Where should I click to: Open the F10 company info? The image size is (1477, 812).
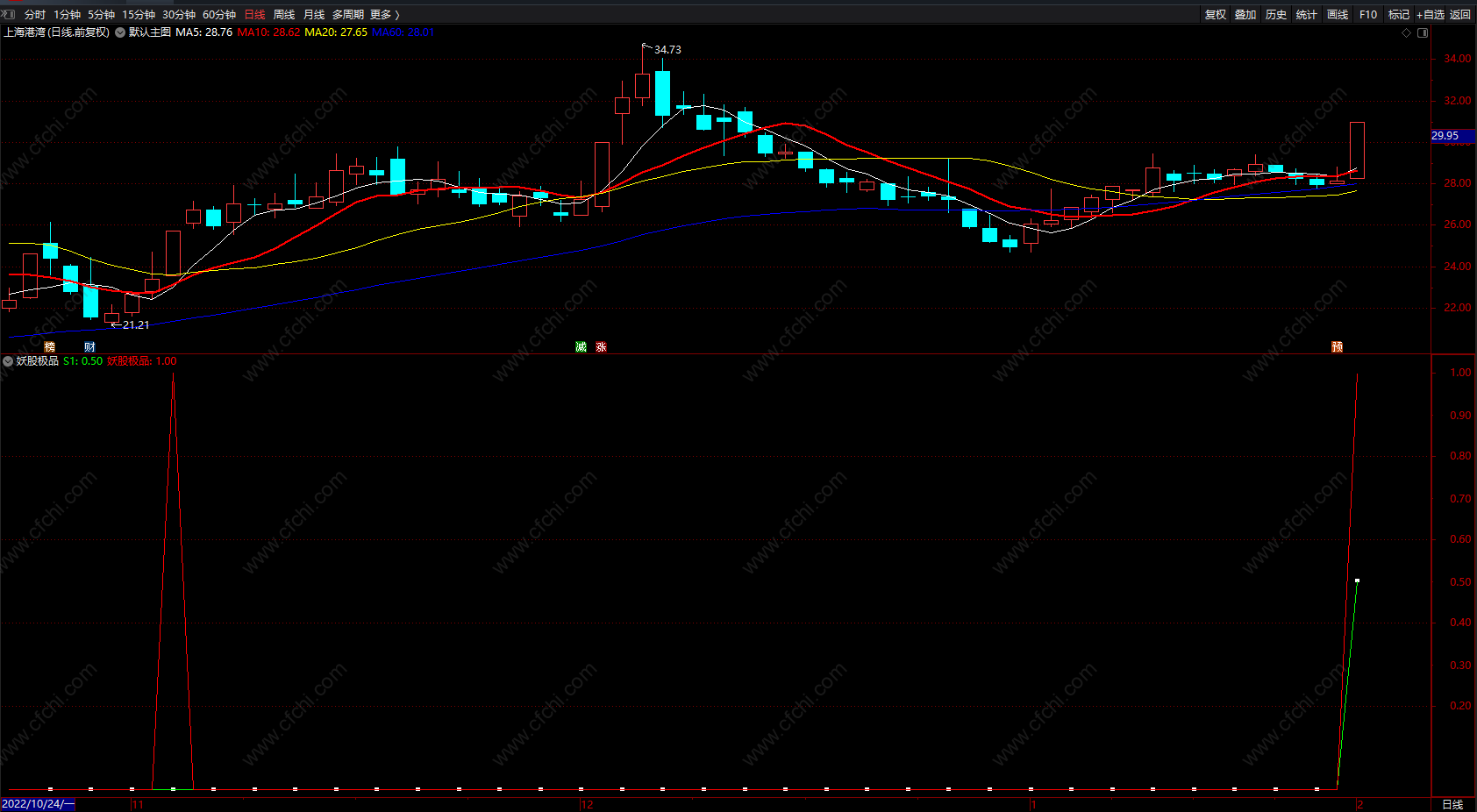pos(1368,14)
